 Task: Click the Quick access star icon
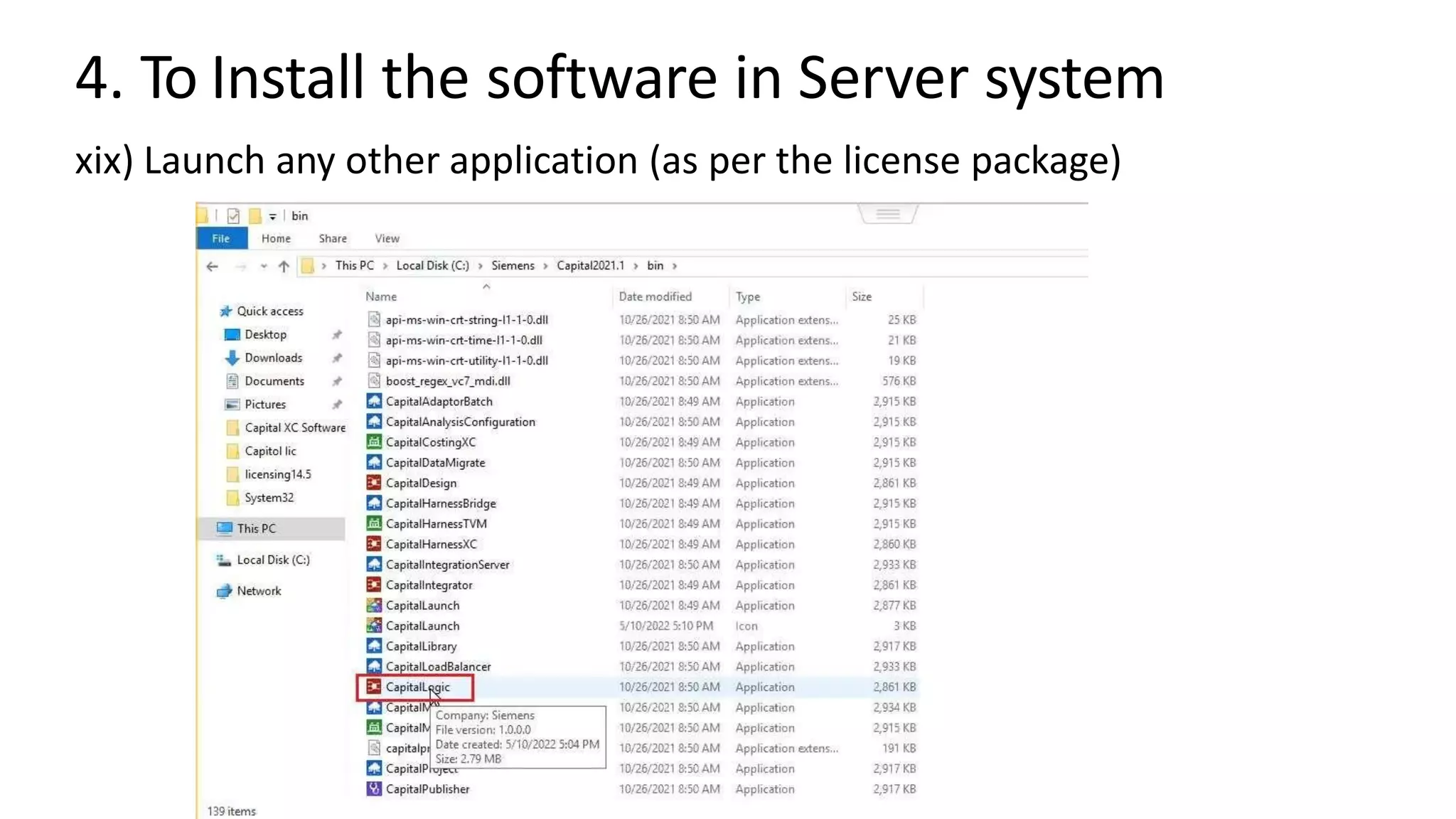click(x=225, y=311)
